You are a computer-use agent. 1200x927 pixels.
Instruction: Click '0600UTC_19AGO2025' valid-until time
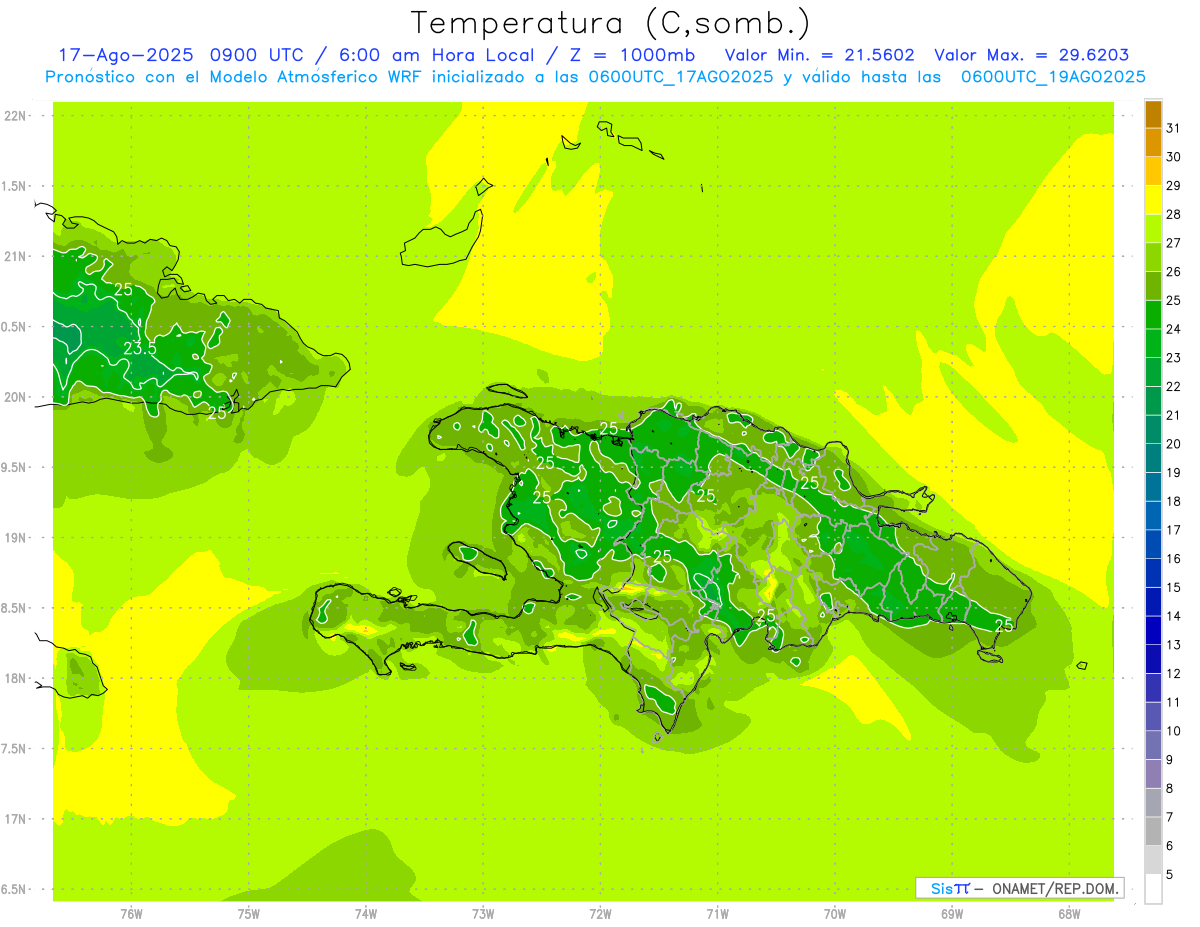1053,77
